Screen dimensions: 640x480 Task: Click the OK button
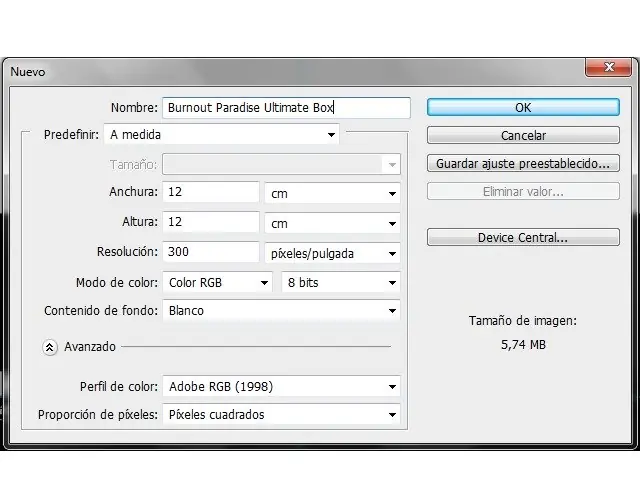[x=523, y=107]
